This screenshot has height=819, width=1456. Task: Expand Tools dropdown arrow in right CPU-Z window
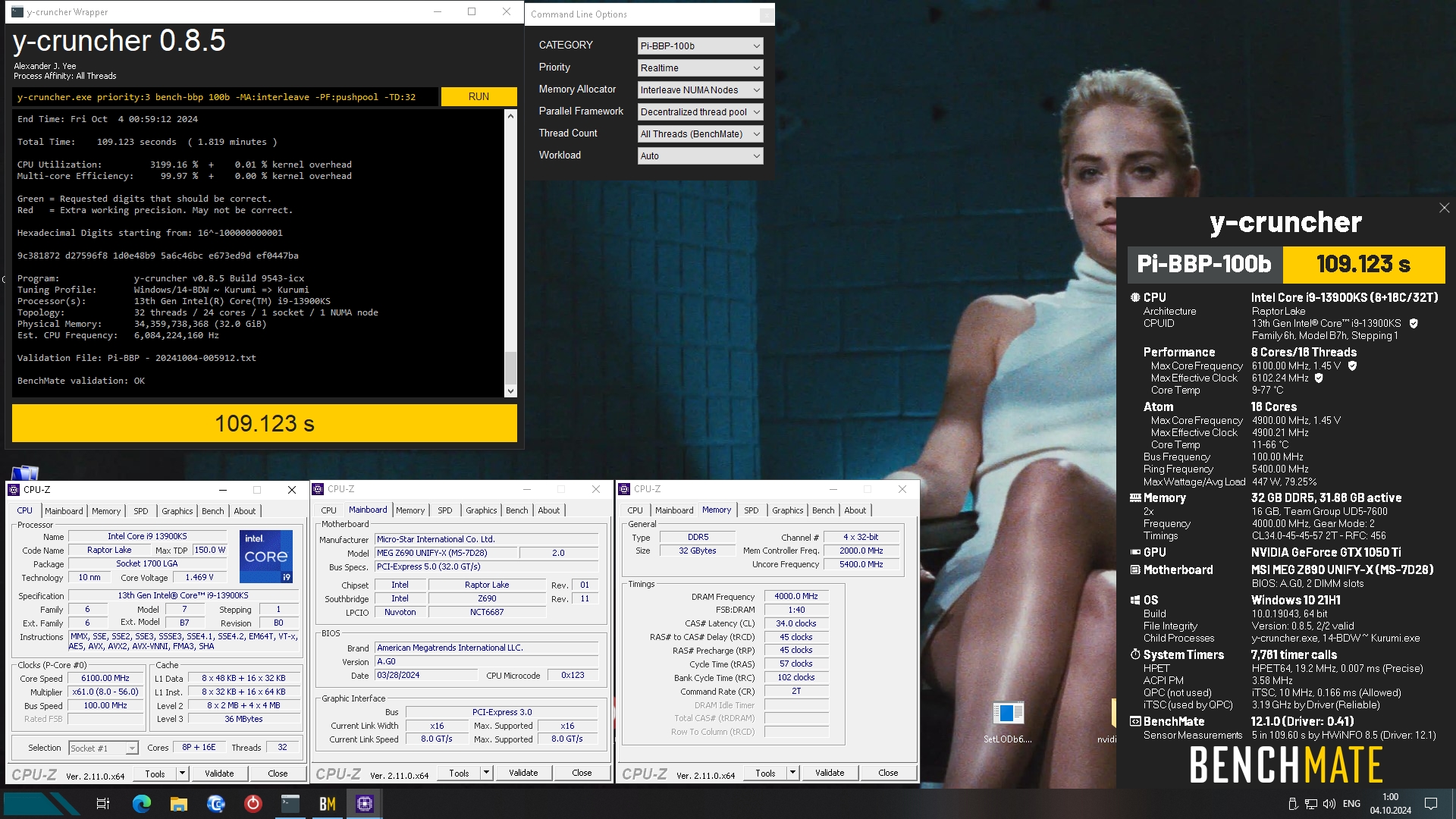792,773
